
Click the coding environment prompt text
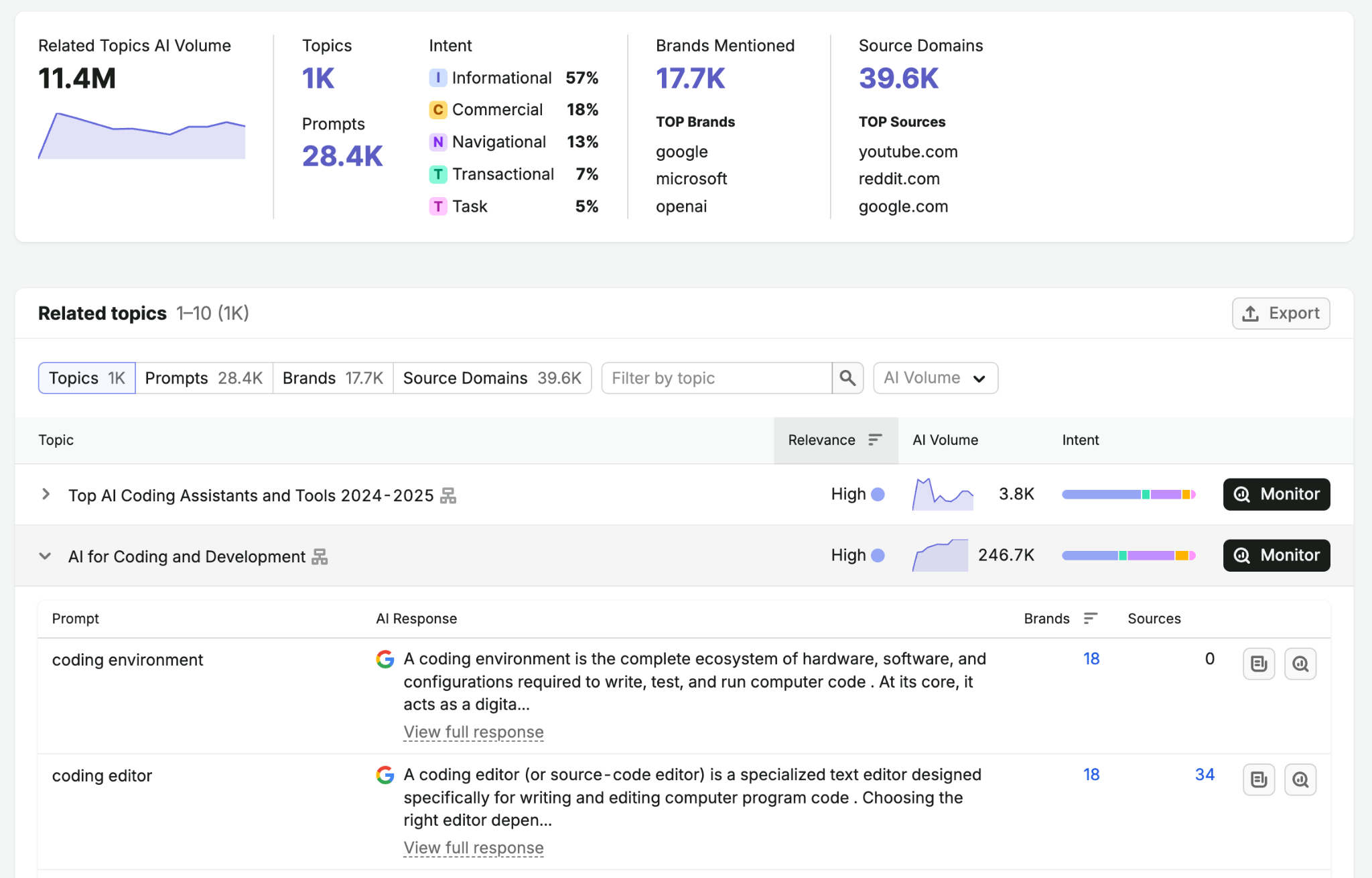click(127, 660)
